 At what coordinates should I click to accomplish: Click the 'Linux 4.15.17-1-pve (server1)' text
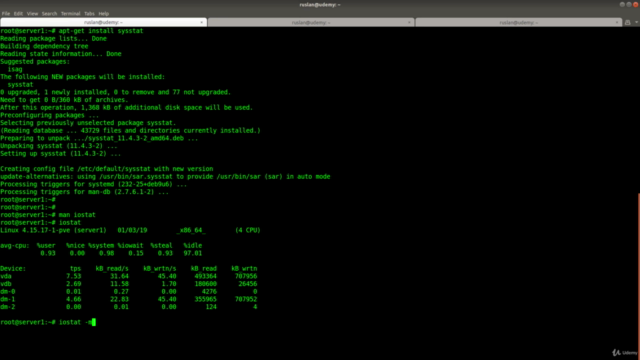[x=53, y=230]
